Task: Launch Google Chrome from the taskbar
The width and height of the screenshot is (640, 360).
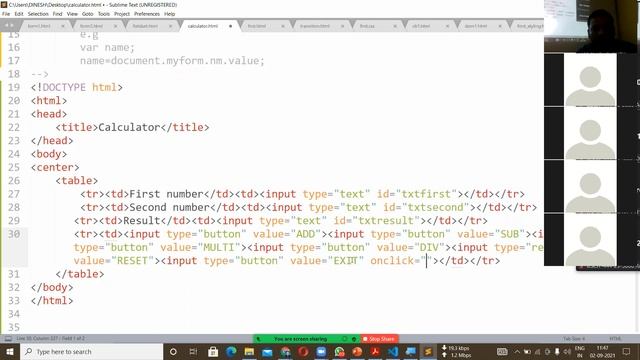Action: (x=285, y=351)
